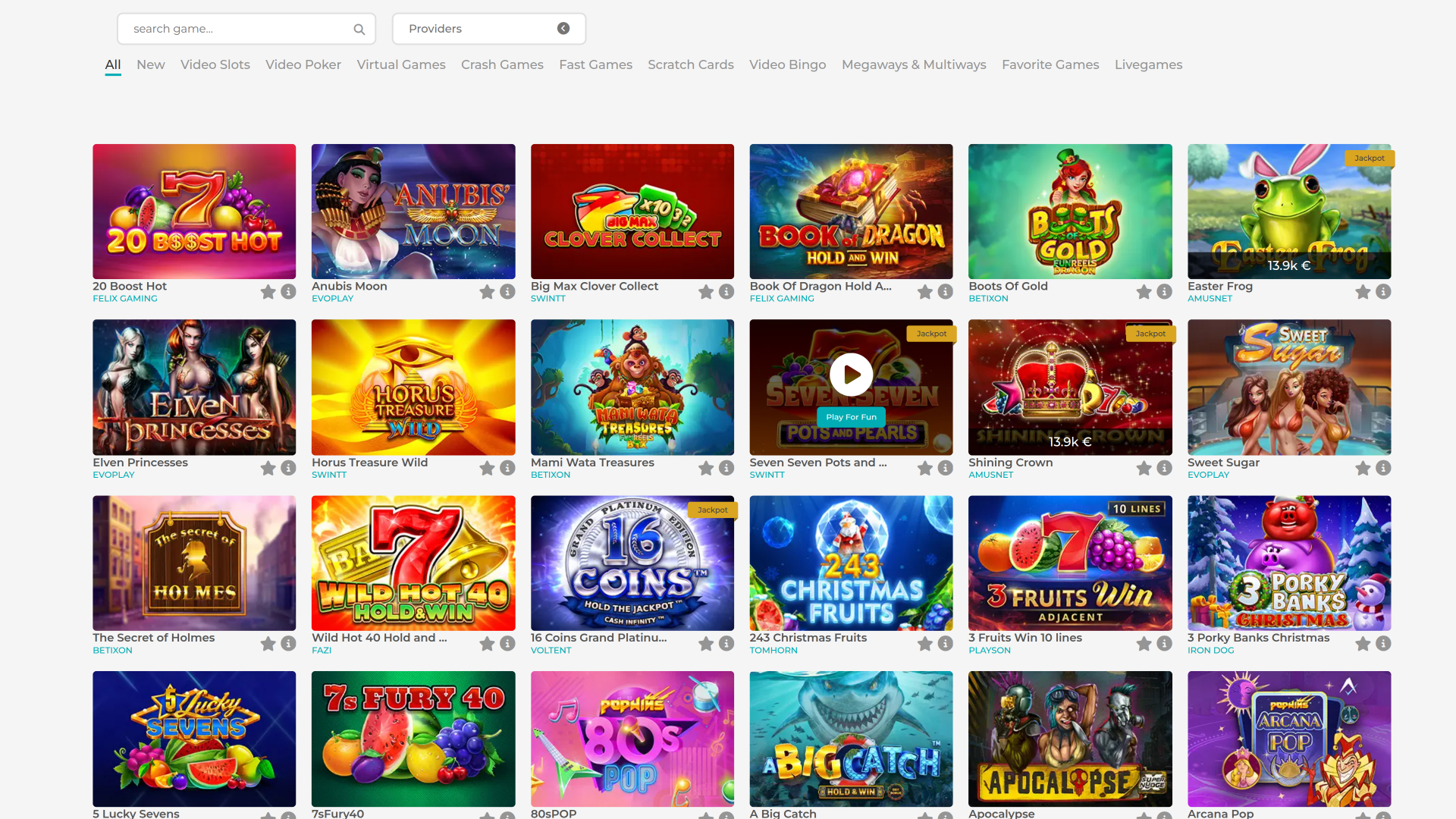This screenshot has height=819, width=1456.
Task: Open the Crash Games category
Action: (502, 65)
